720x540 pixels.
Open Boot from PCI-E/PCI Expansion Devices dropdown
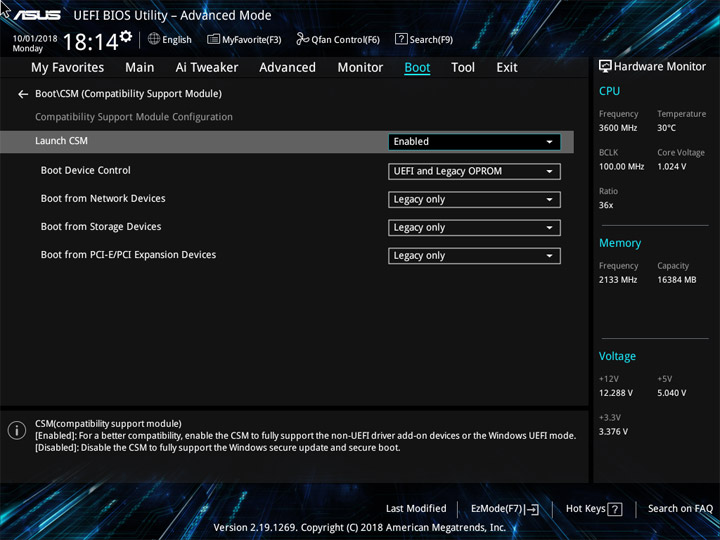tap(474, 256)
